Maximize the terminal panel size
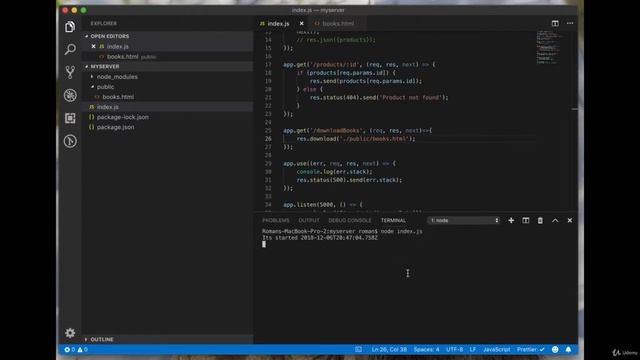The width and height of the screenshot is (640, 360). 555,220
